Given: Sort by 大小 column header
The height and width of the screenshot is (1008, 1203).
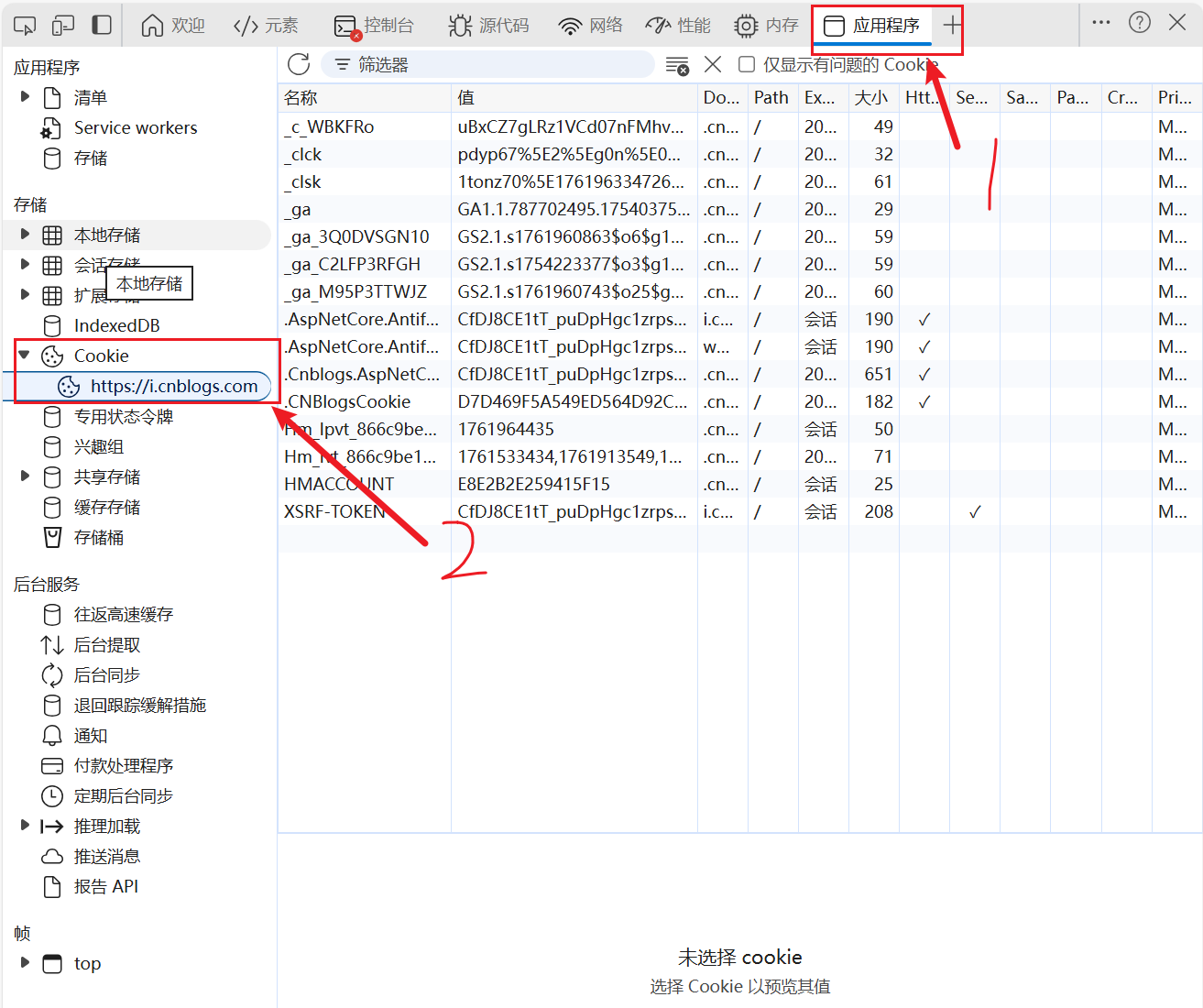Looking at the screenshot, I should (x=873, y=98).
